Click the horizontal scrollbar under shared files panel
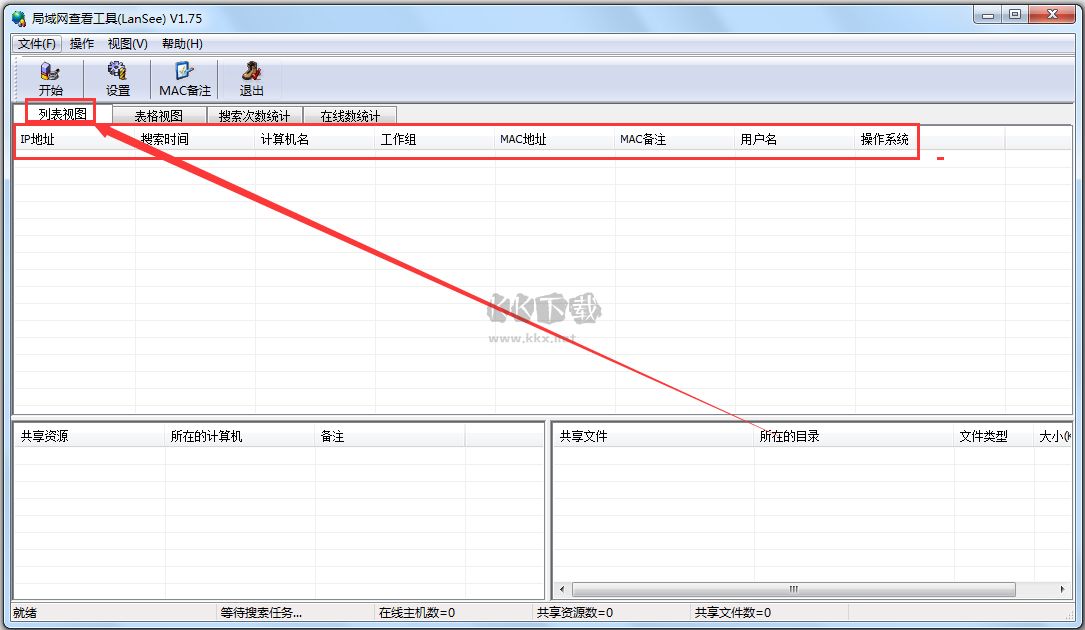Viewport: 1085px width, 630px height. click(793, 589)
